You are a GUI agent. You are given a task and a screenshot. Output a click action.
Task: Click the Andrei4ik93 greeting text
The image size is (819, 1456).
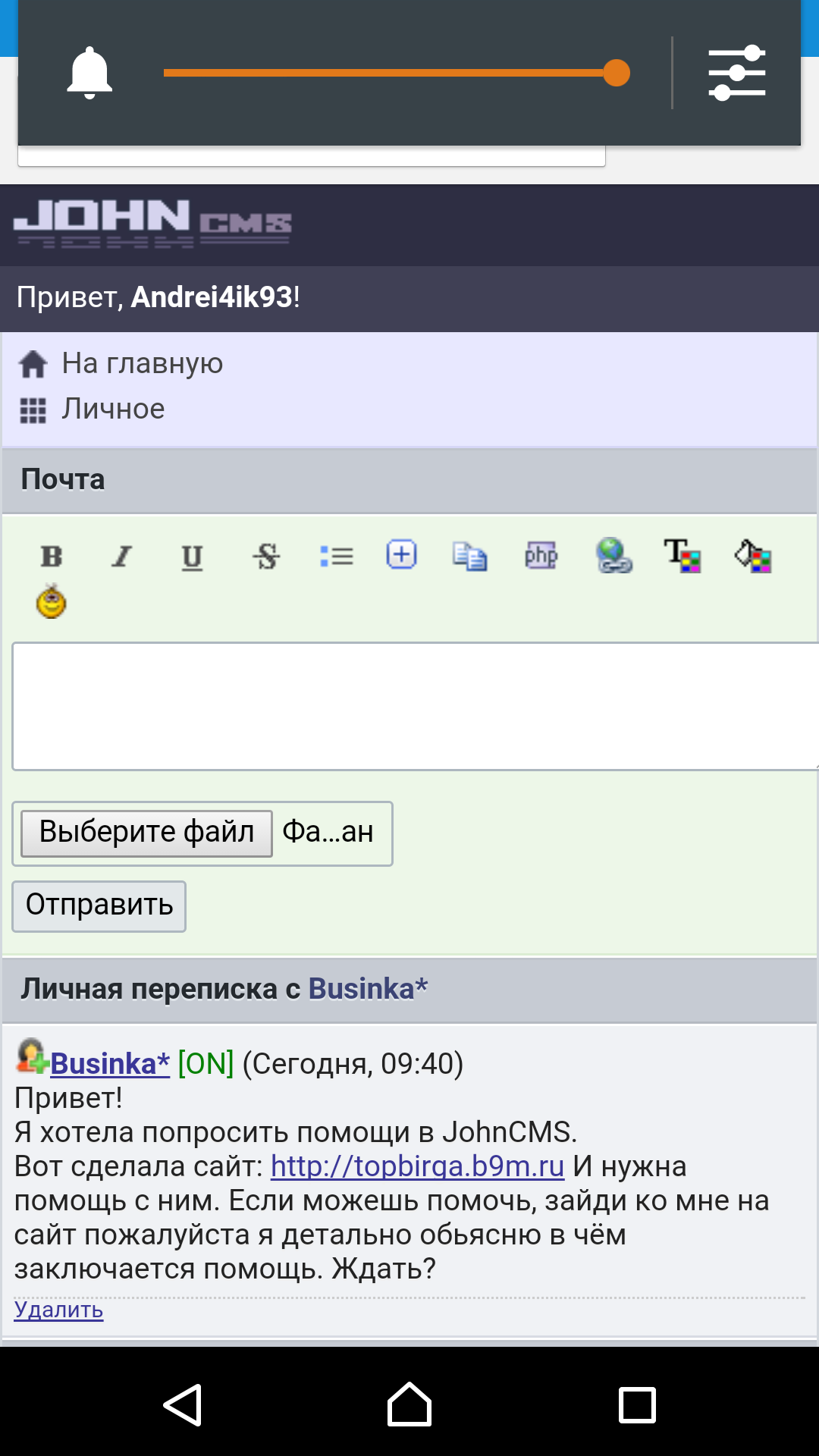[x=212, y=297]
